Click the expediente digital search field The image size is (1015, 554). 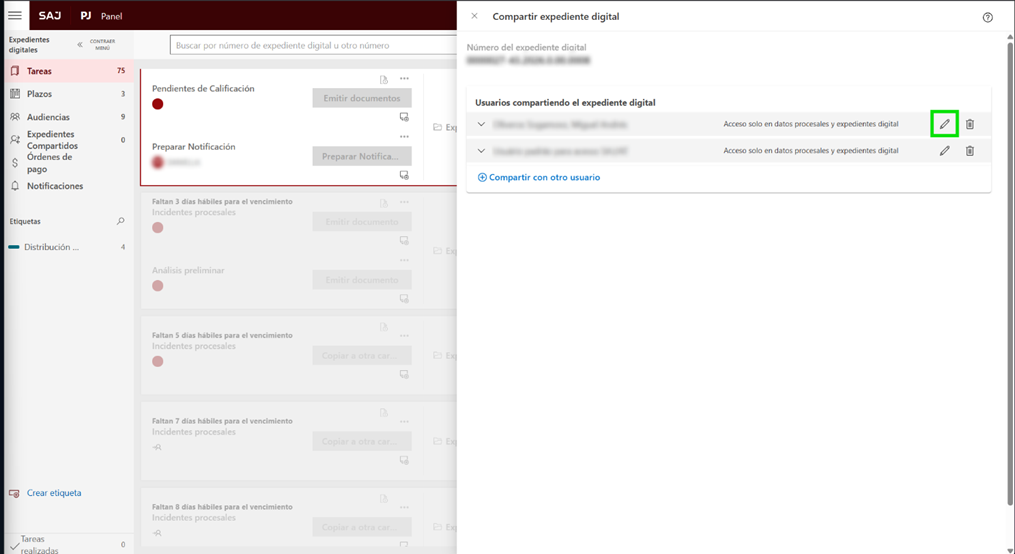[x=310, y=45]
